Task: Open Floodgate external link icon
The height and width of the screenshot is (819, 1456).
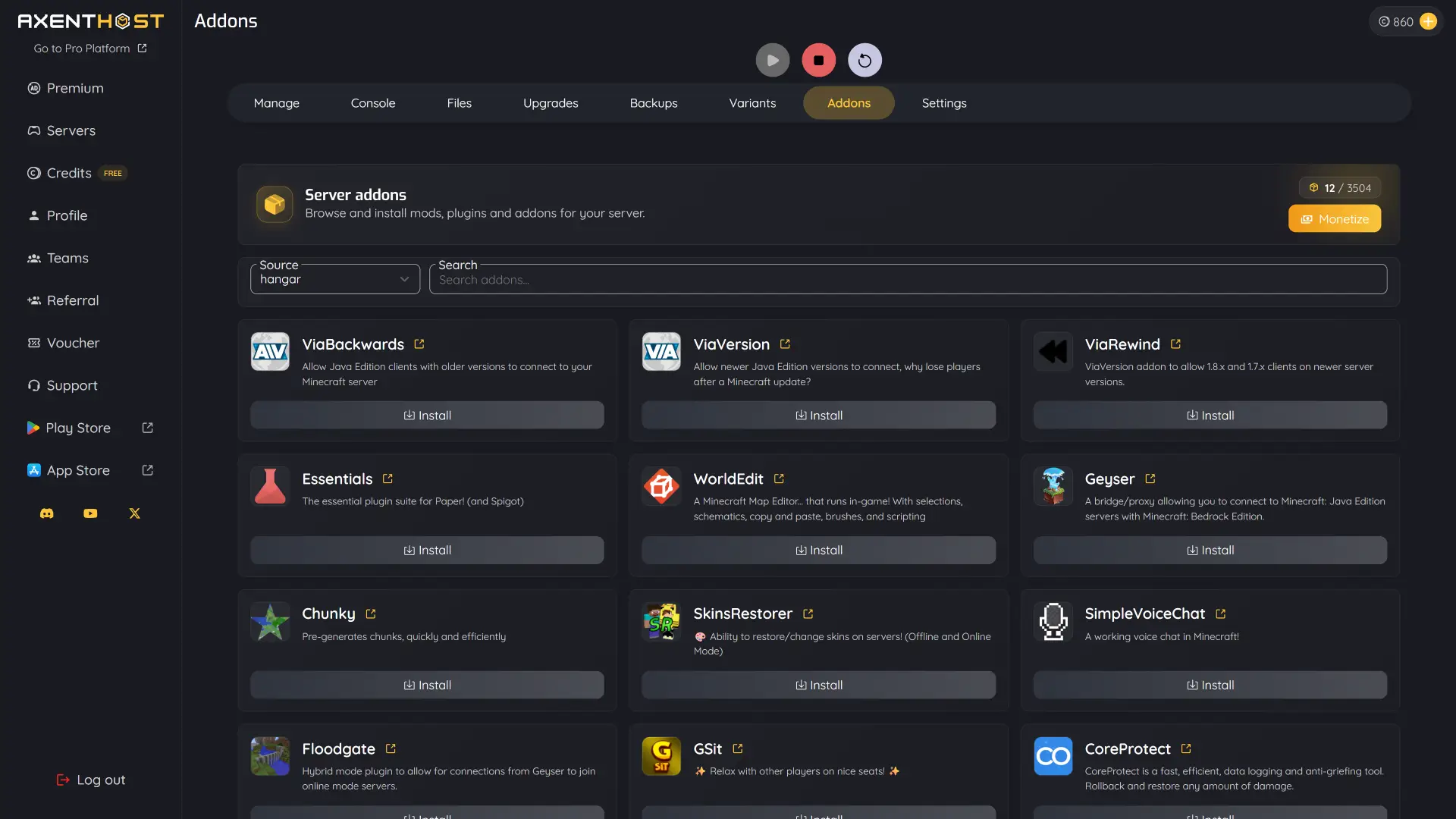Action: click(x=391, y=749)
